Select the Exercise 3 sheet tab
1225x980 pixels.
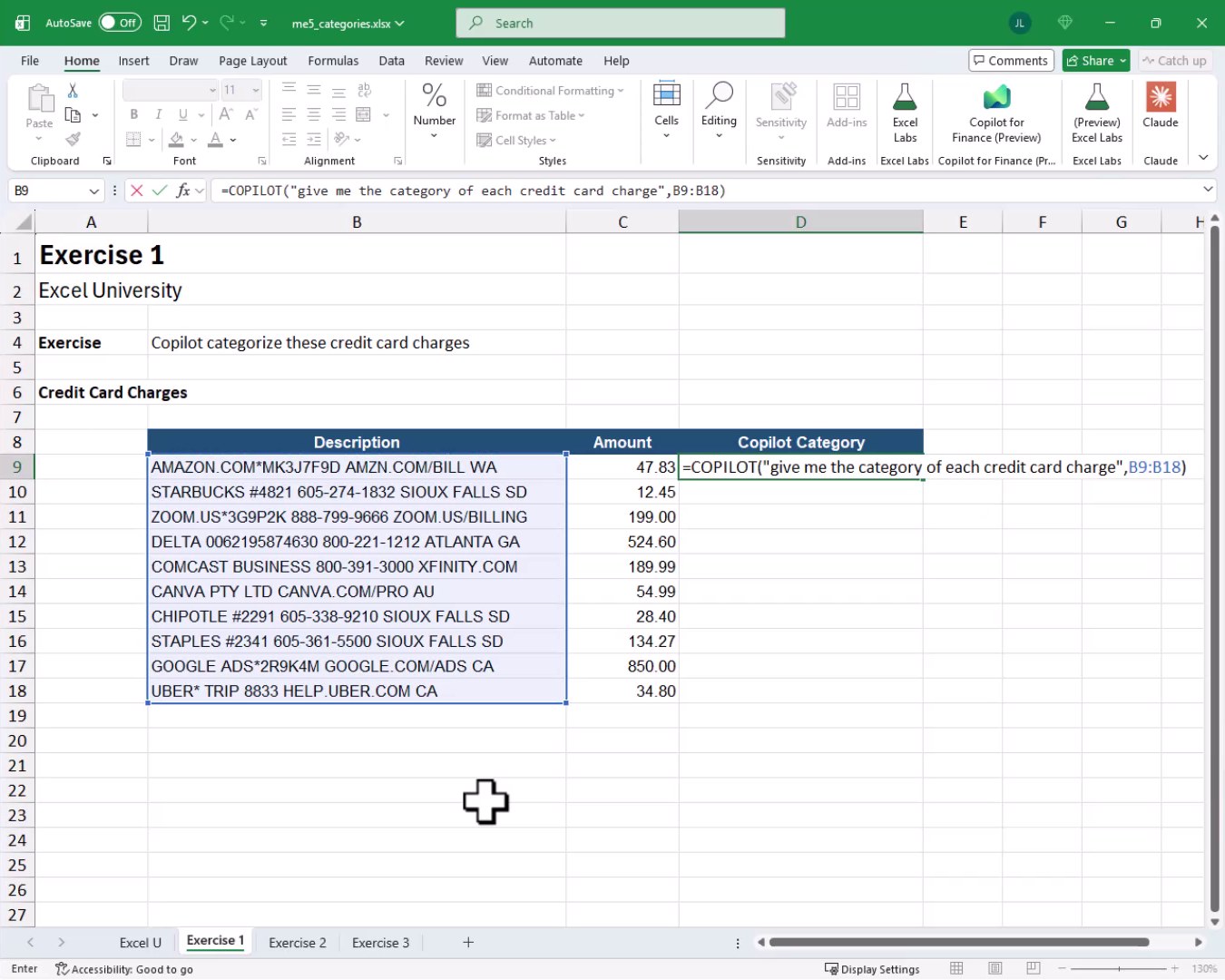(x=380, y=943)
